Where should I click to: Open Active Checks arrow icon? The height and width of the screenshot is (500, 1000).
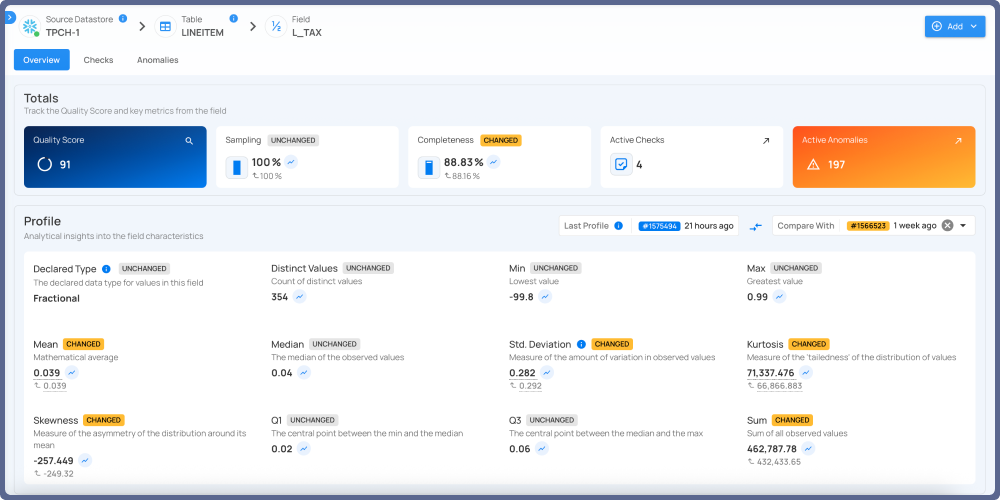tap(766, 140)
